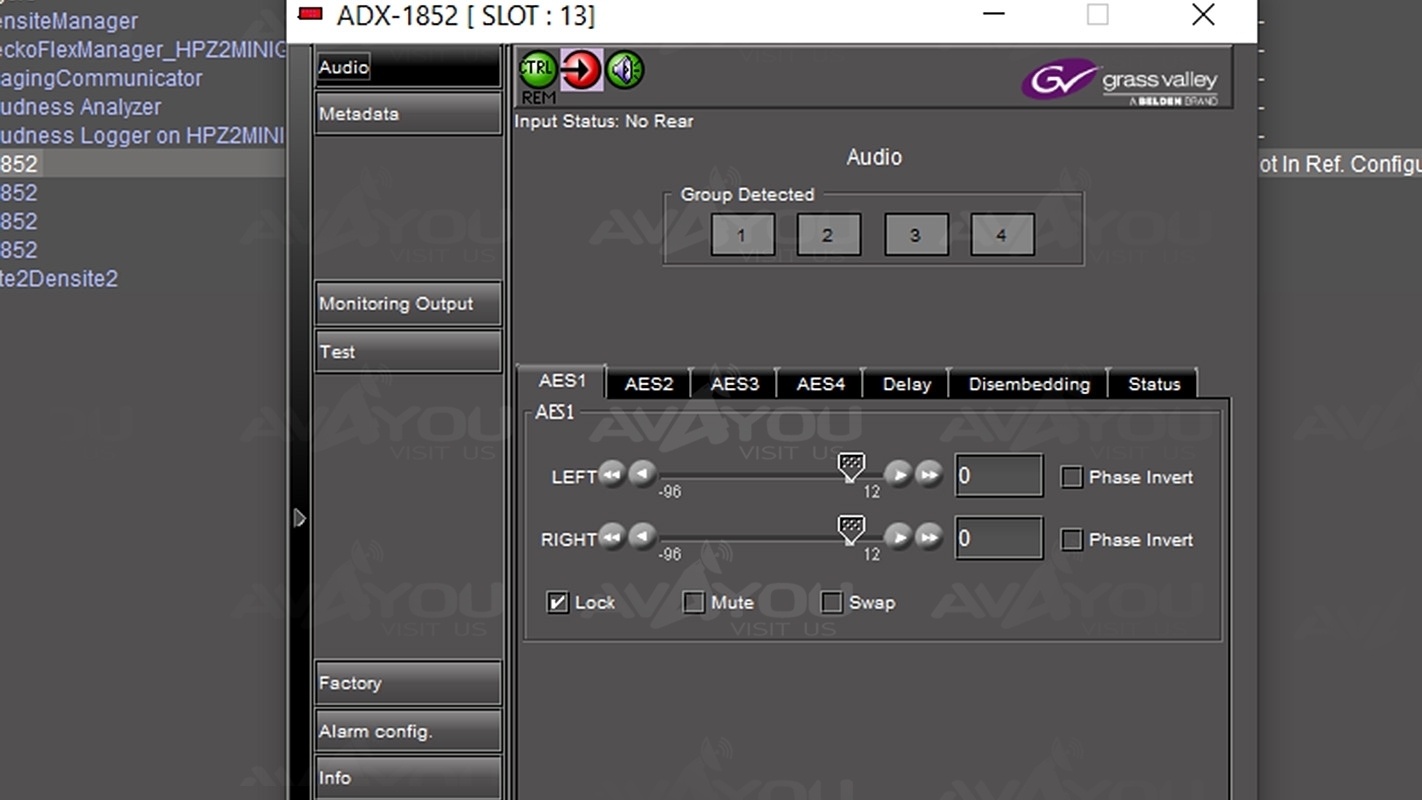
Task: Open the Disembedding tab
Action: coord(1028,384)
